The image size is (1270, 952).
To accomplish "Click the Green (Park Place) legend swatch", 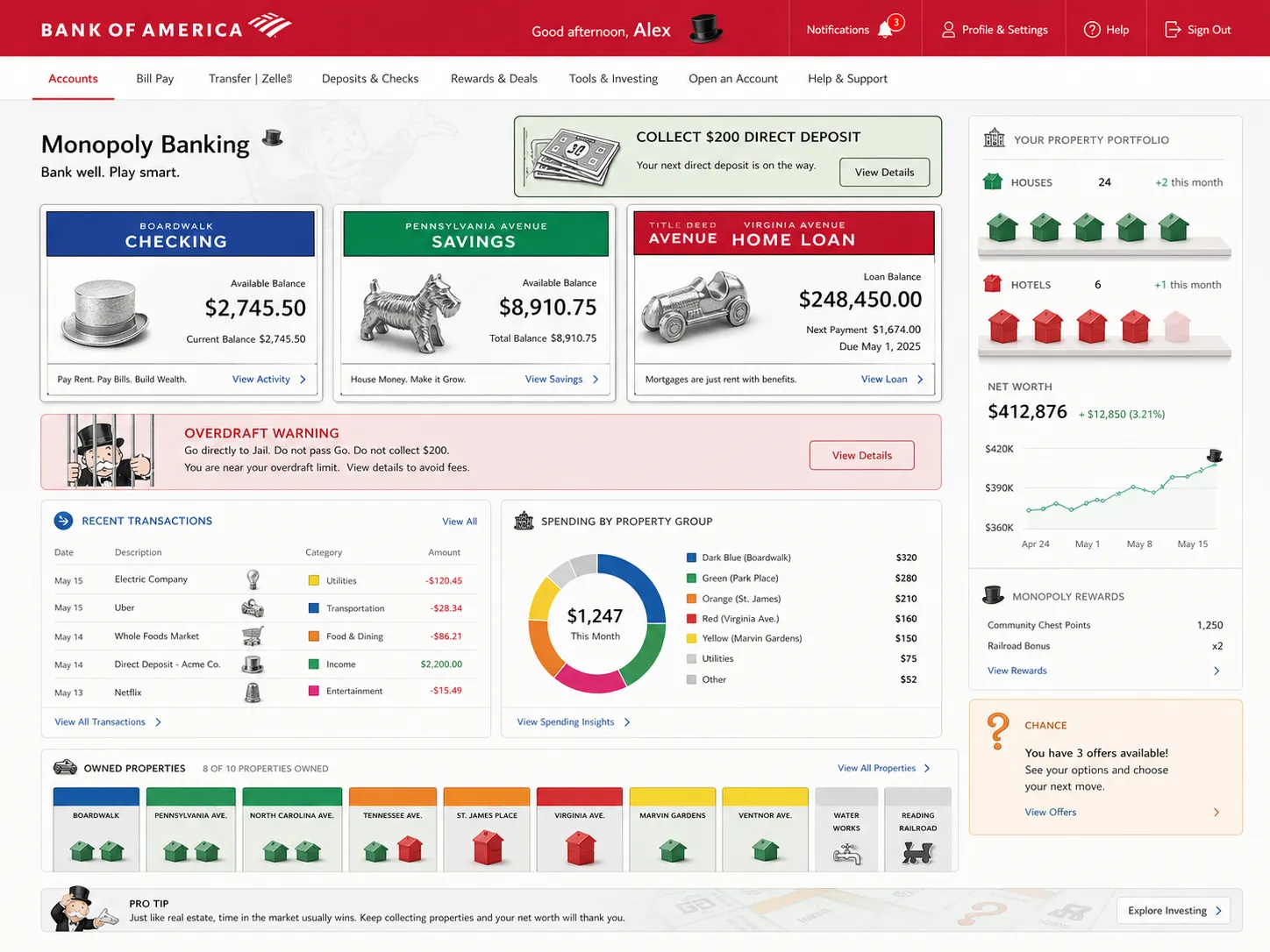I will click(x=692, y=579).
